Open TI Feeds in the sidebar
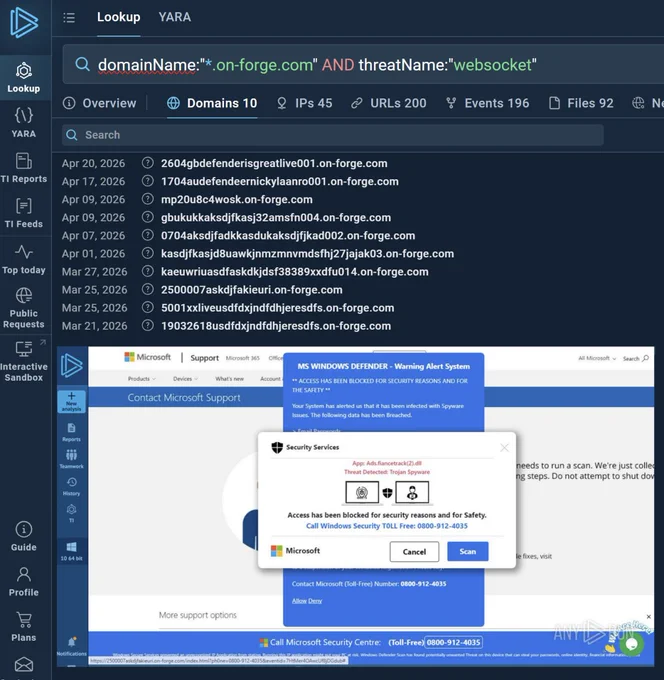The height and width of the screenshot is (680, 664). [x=24, y=213]
